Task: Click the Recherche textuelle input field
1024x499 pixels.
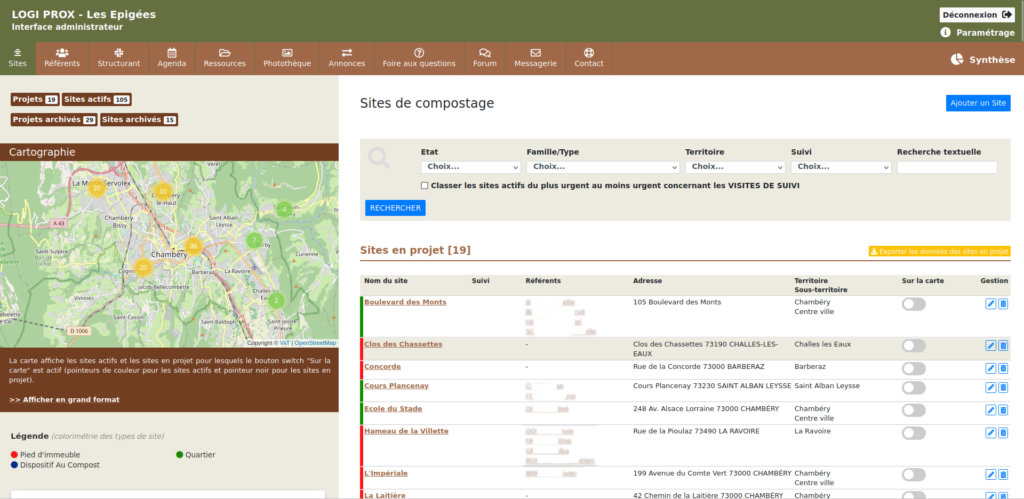Action: [946, 167]
